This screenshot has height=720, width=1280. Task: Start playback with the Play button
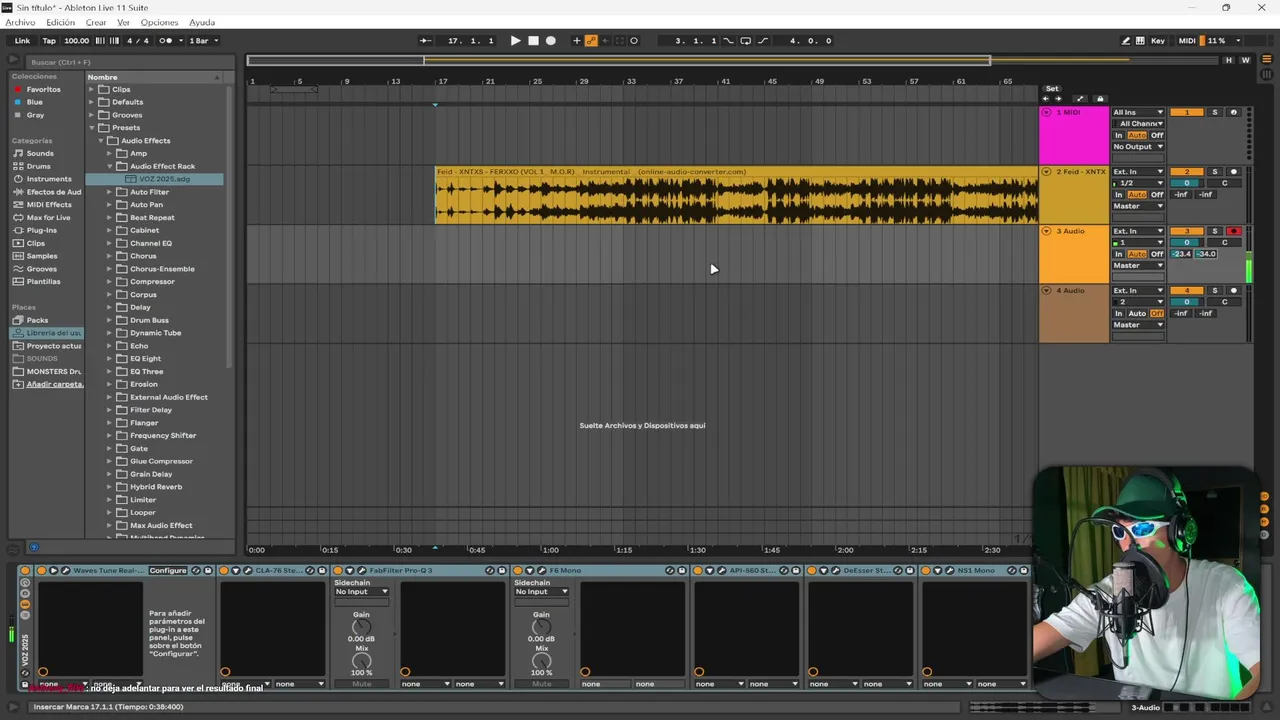515,41
